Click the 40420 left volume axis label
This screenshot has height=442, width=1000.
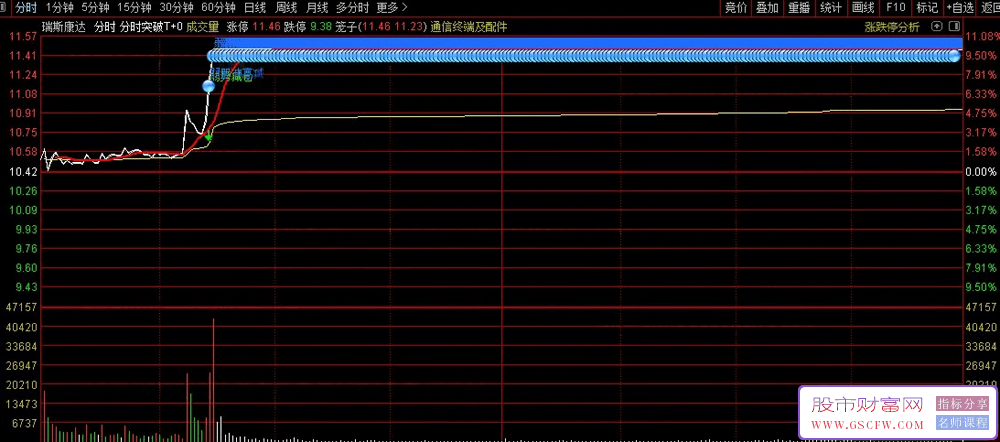click(22, 327)
